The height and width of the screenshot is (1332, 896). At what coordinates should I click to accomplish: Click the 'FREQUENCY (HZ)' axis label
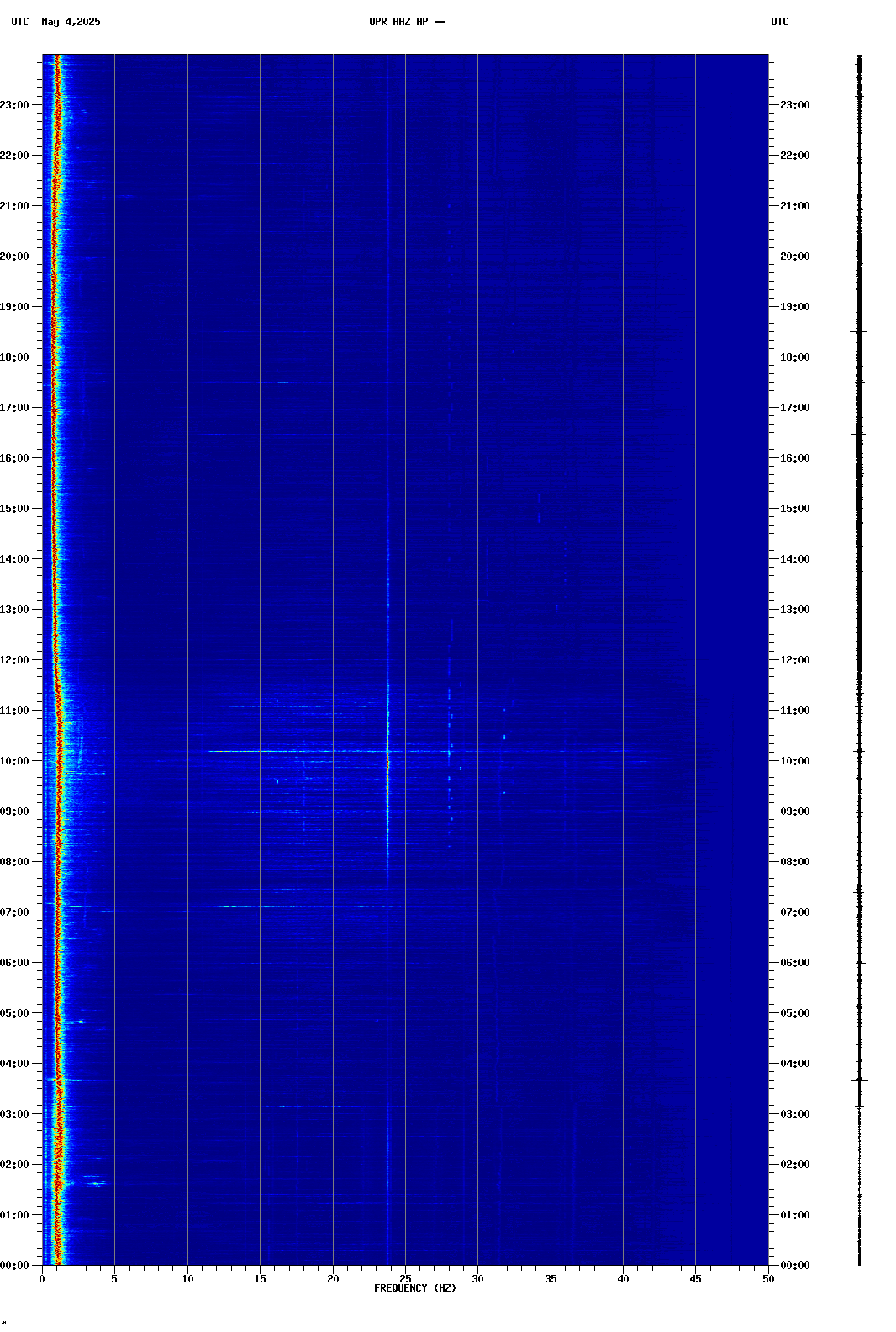415,1288
